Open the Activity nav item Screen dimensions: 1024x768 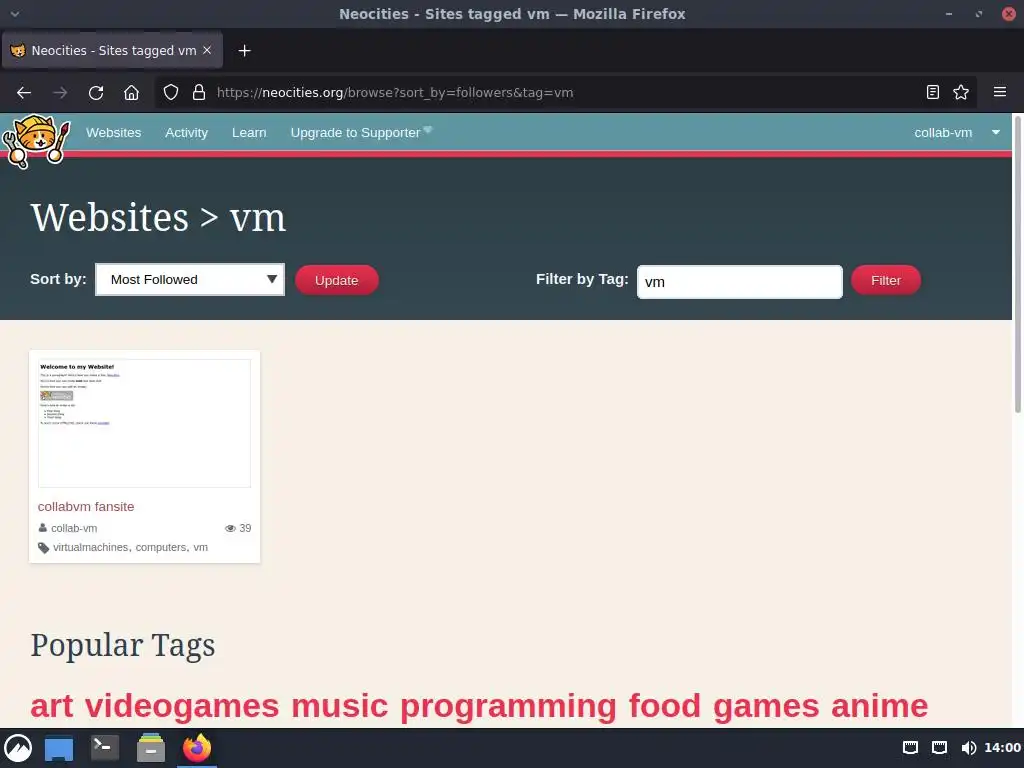187,133
